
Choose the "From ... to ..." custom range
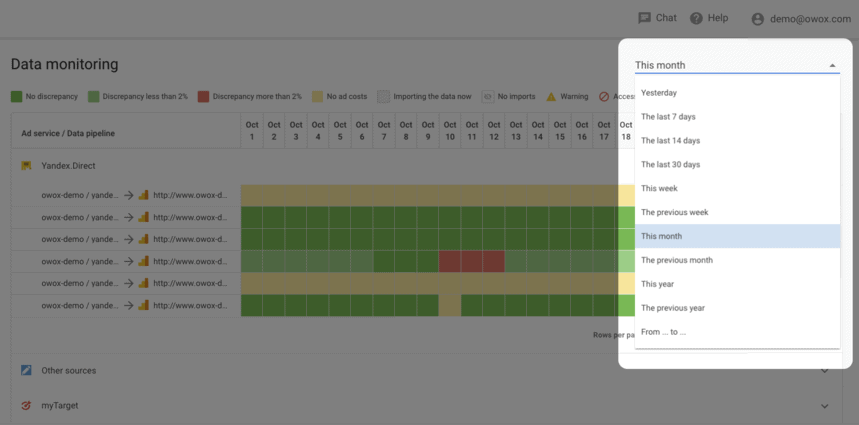[664, 332]
